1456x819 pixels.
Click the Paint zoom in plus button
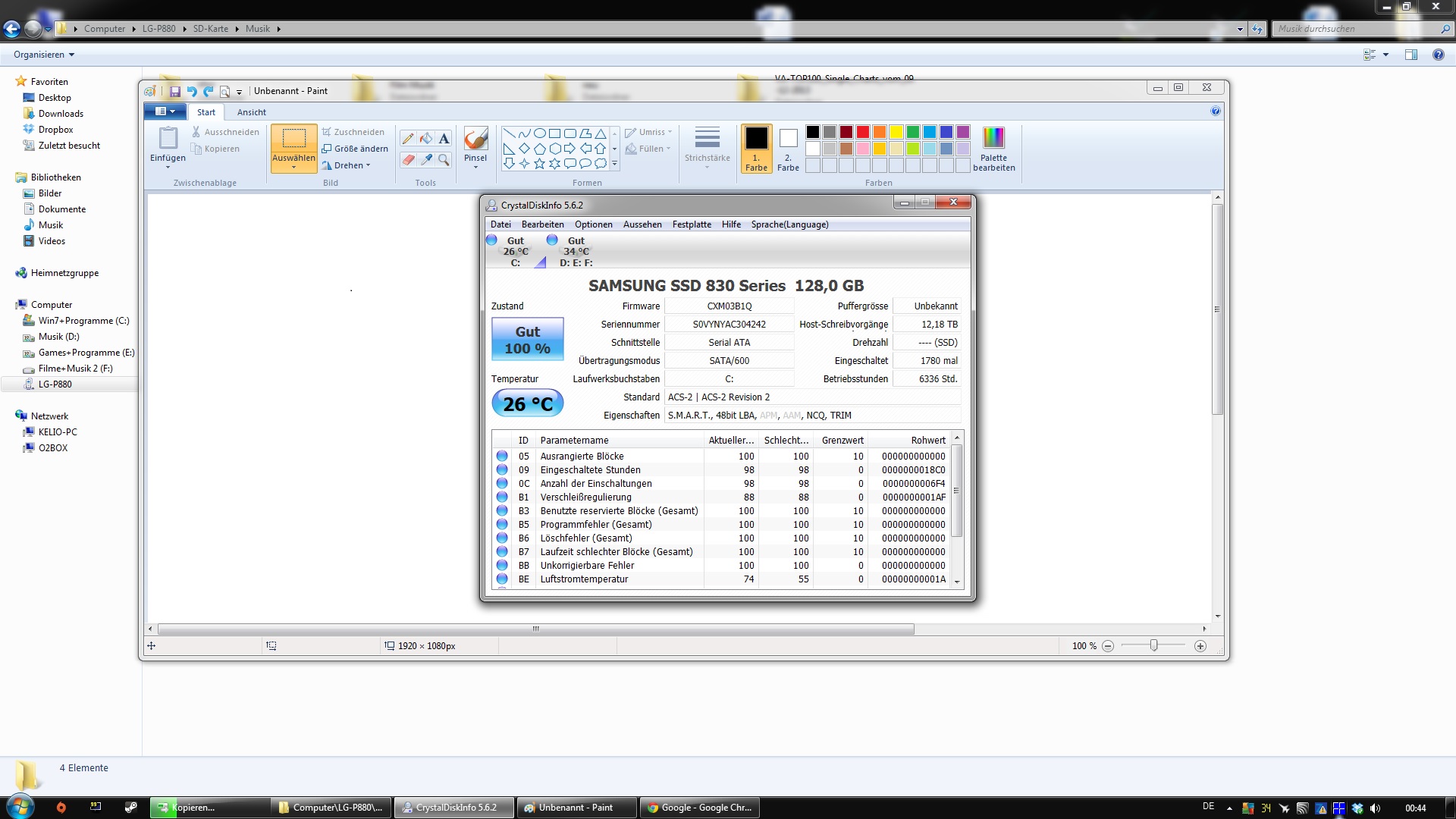point(1200,646)
